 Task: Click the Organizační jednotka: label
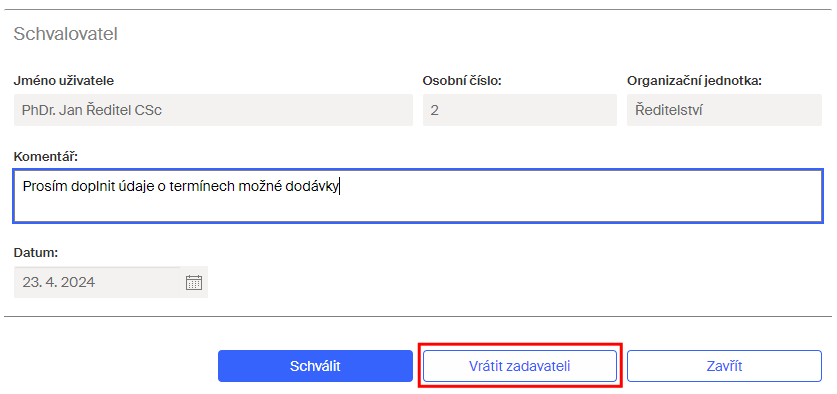694,81
